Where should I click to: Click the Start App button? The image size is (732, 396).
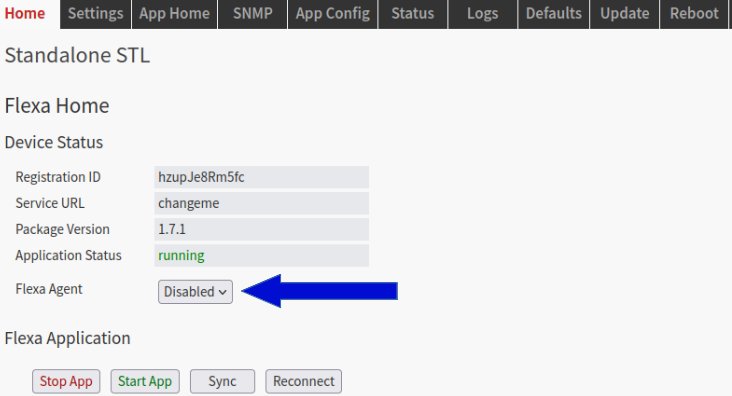click(x=145, y=382)
